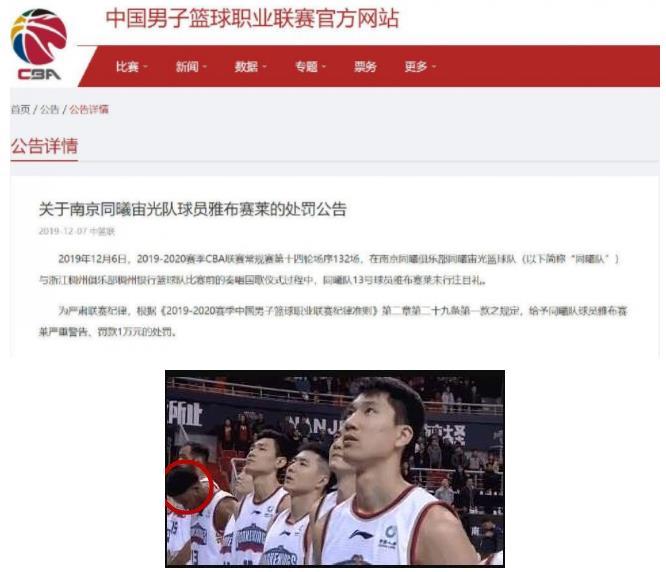Click the red circled player in photo
The image size is (666, 572).
click(x=189, y=487)
